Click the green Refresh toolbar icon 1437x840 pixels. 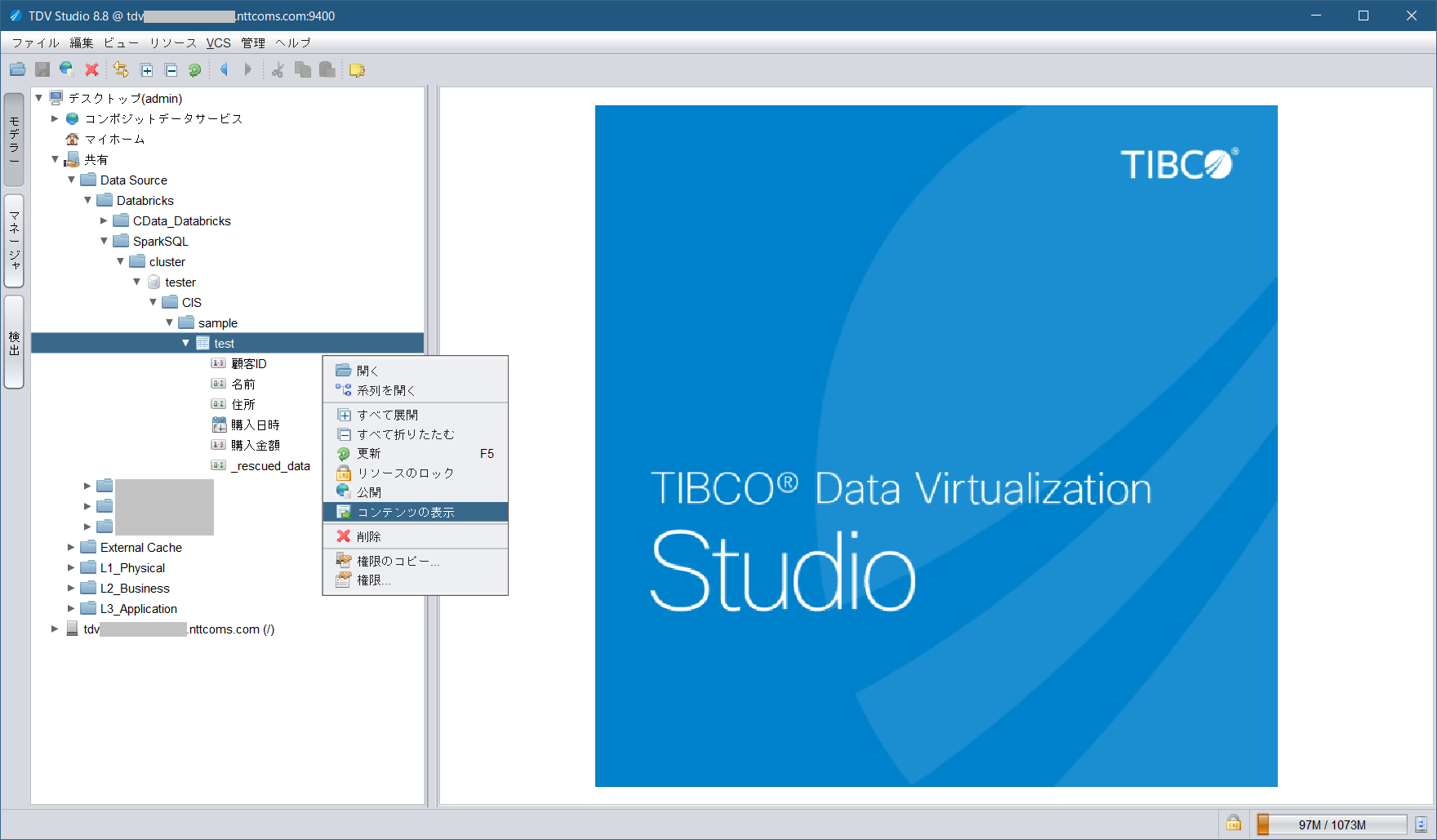(195, 70)
